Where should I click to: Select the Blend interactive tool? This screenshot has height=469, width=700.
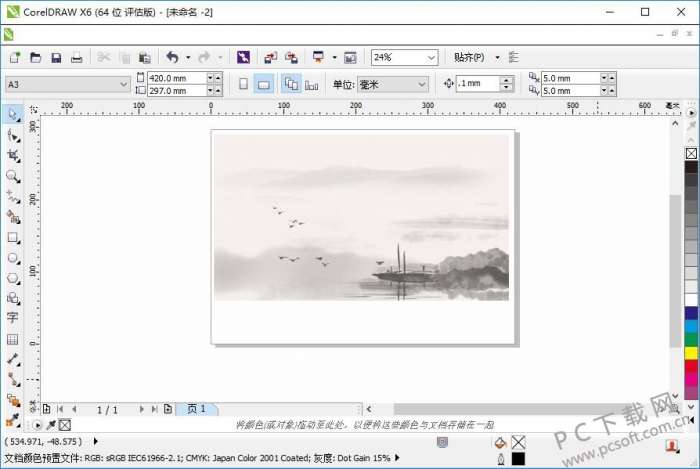pyautogui.click(x=13, y=400)
